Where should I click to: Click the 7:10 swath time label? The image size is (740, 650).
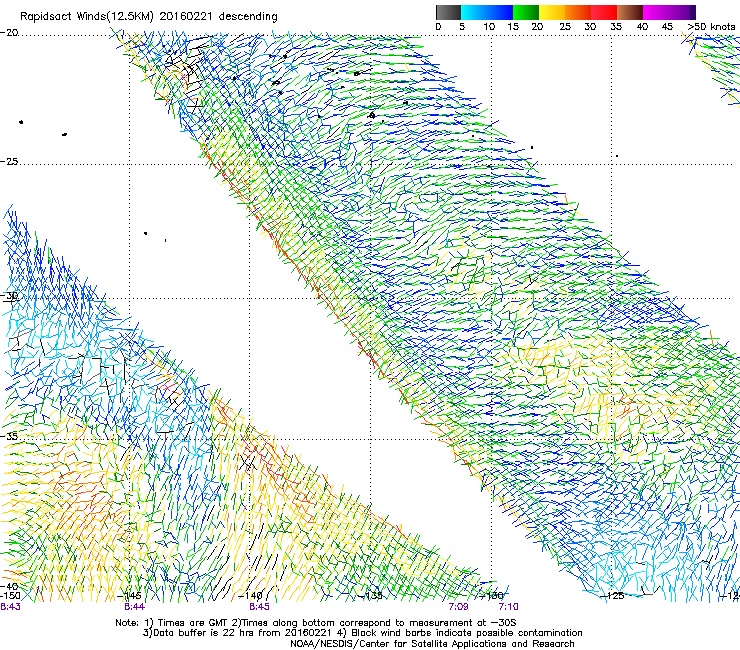coord(508,607)
